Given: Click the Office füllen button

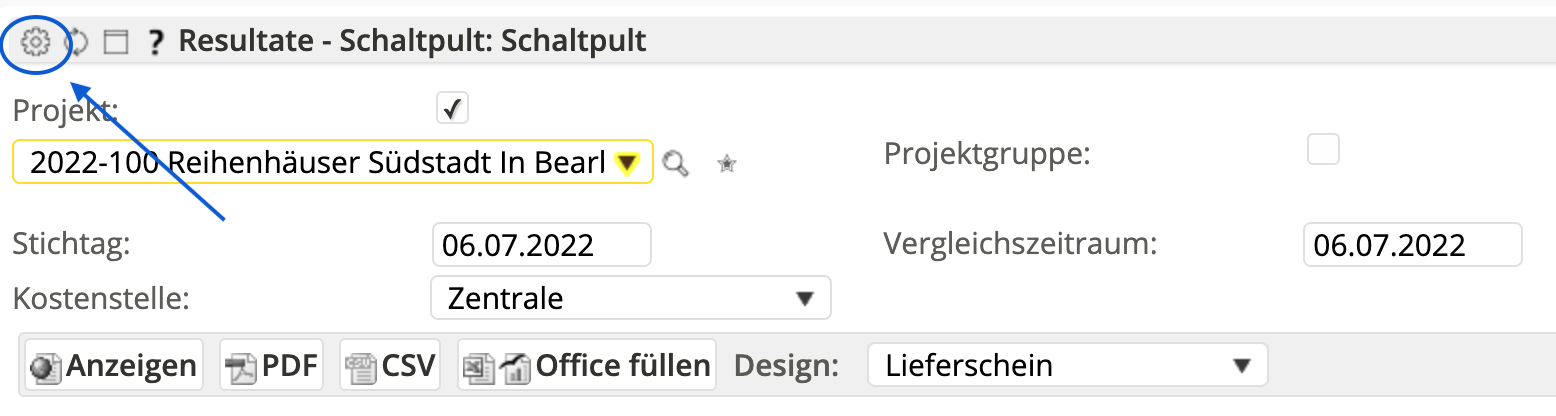Looking at the screenshot, I should click(x=587, y=366).
